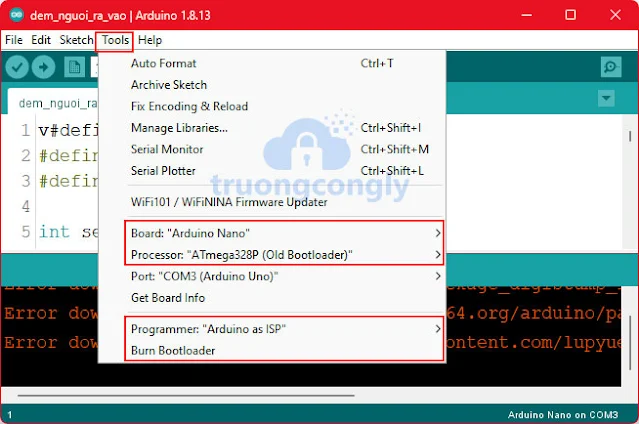The height and width of the screenshot is (424, 639).
Task: Click "Arduino Nano on COM3" status text
Action: click(x=563, y=415)
